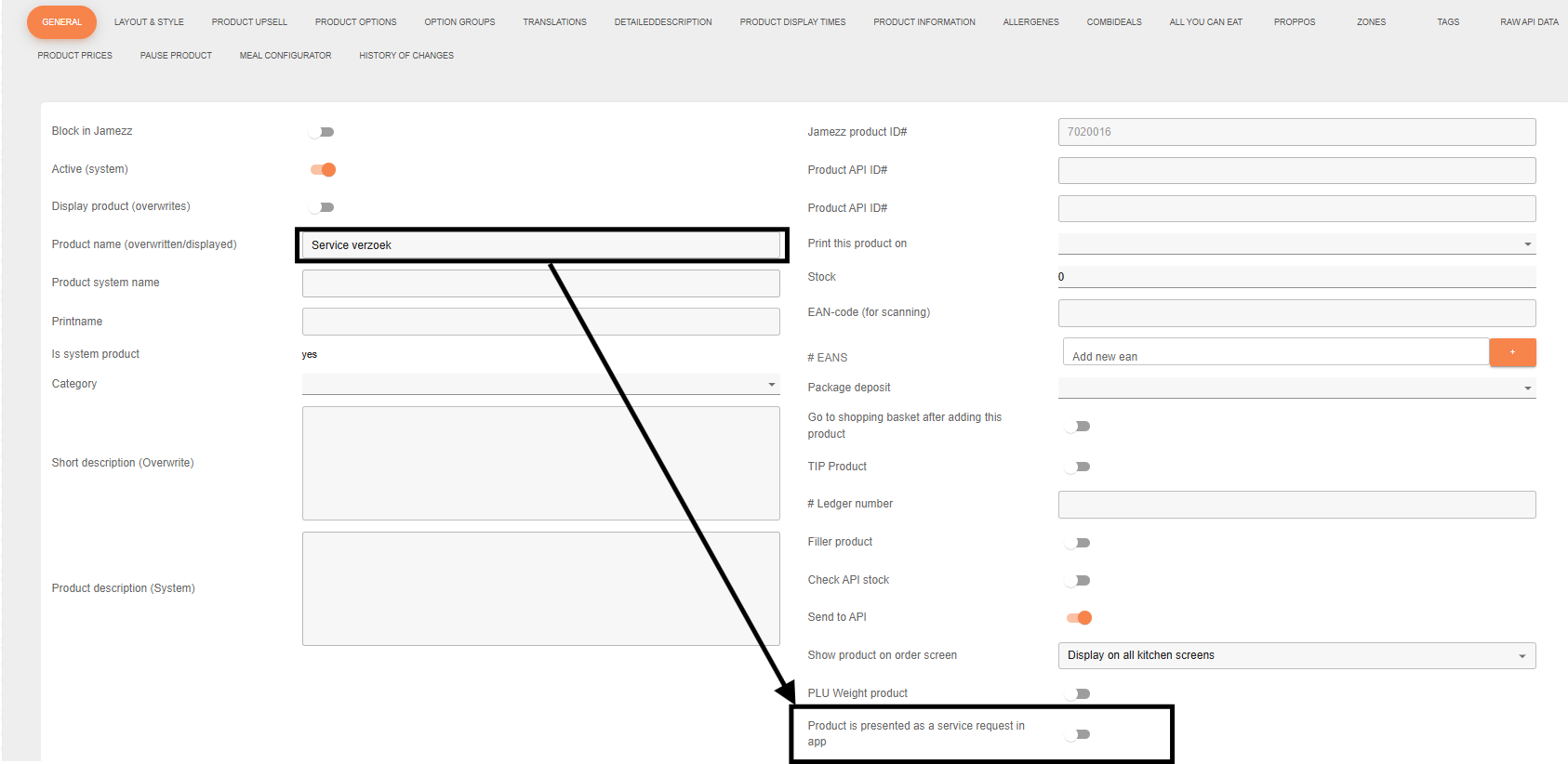Enable the Block in Jamezz toggle
This screenshot has height=764, width=1568.
coord(322,132)
